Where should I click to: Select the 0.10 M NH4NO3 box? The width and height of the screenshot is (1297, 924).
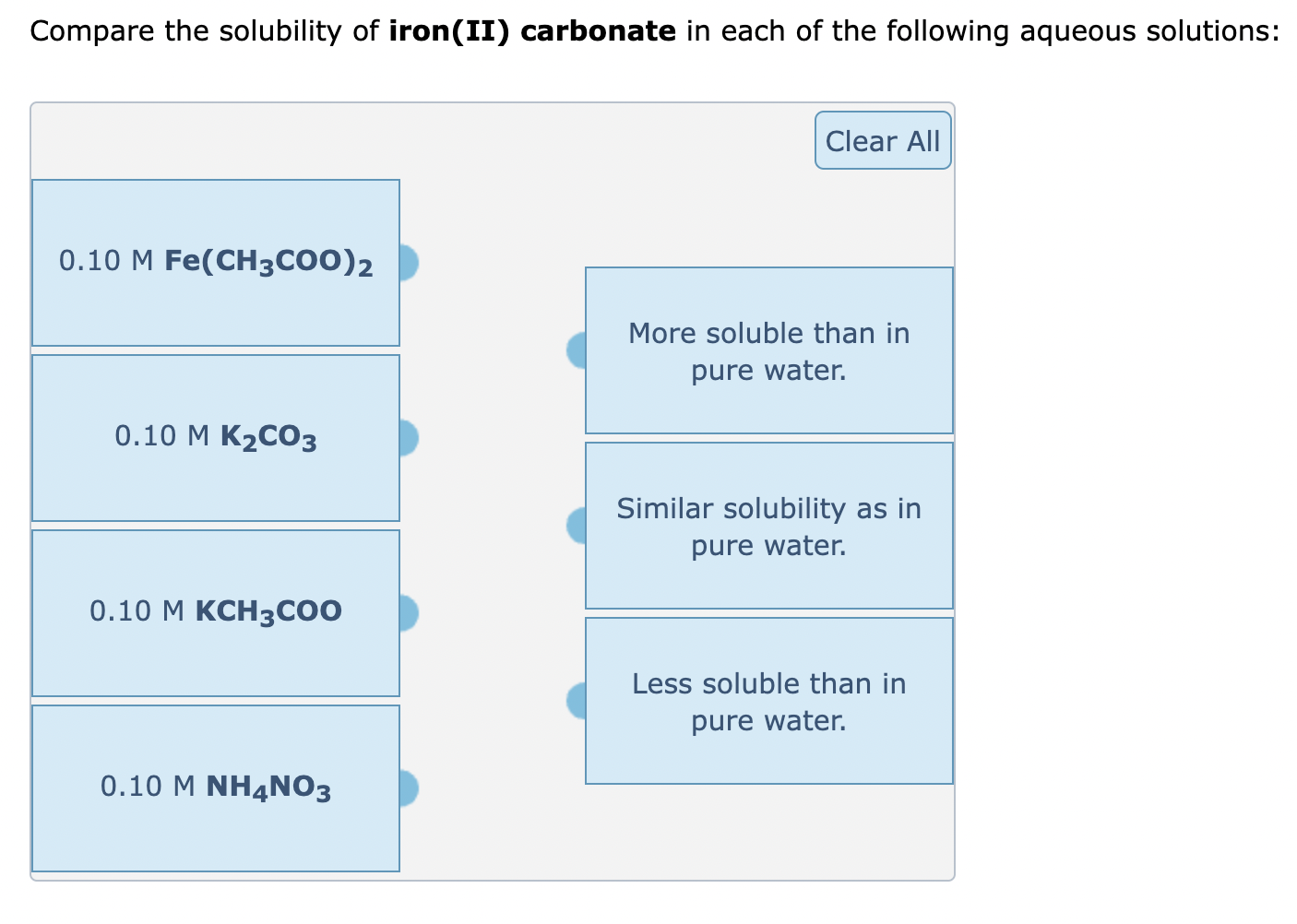tap(215, 788)
